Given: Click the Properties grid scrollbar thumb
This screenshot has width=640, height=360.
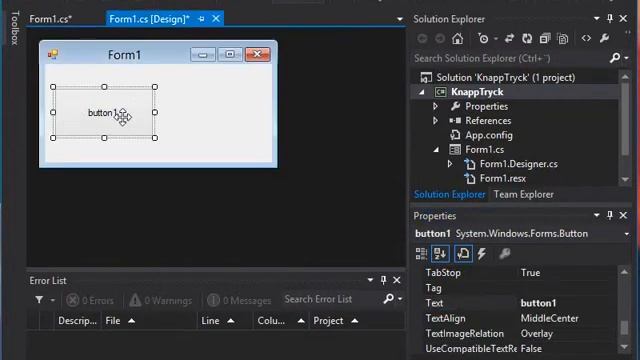Looking at the screenshot, I should (624, 328).
